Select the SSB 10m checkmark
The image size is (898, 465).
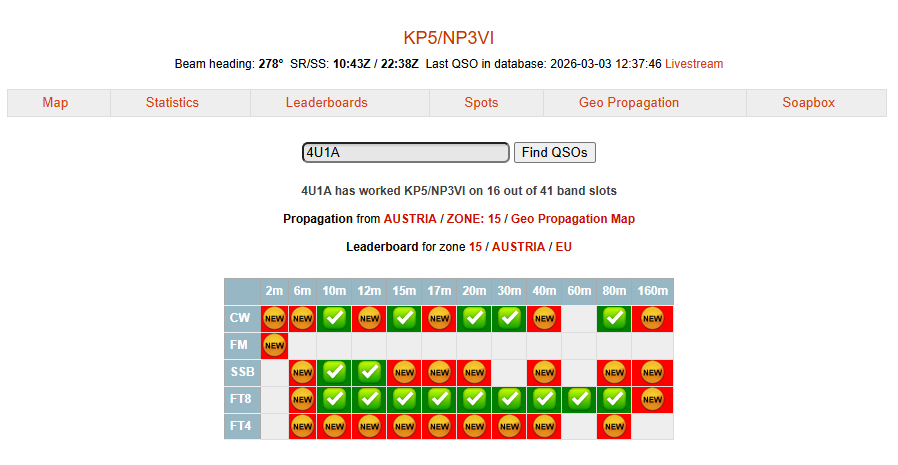point(334,372)
